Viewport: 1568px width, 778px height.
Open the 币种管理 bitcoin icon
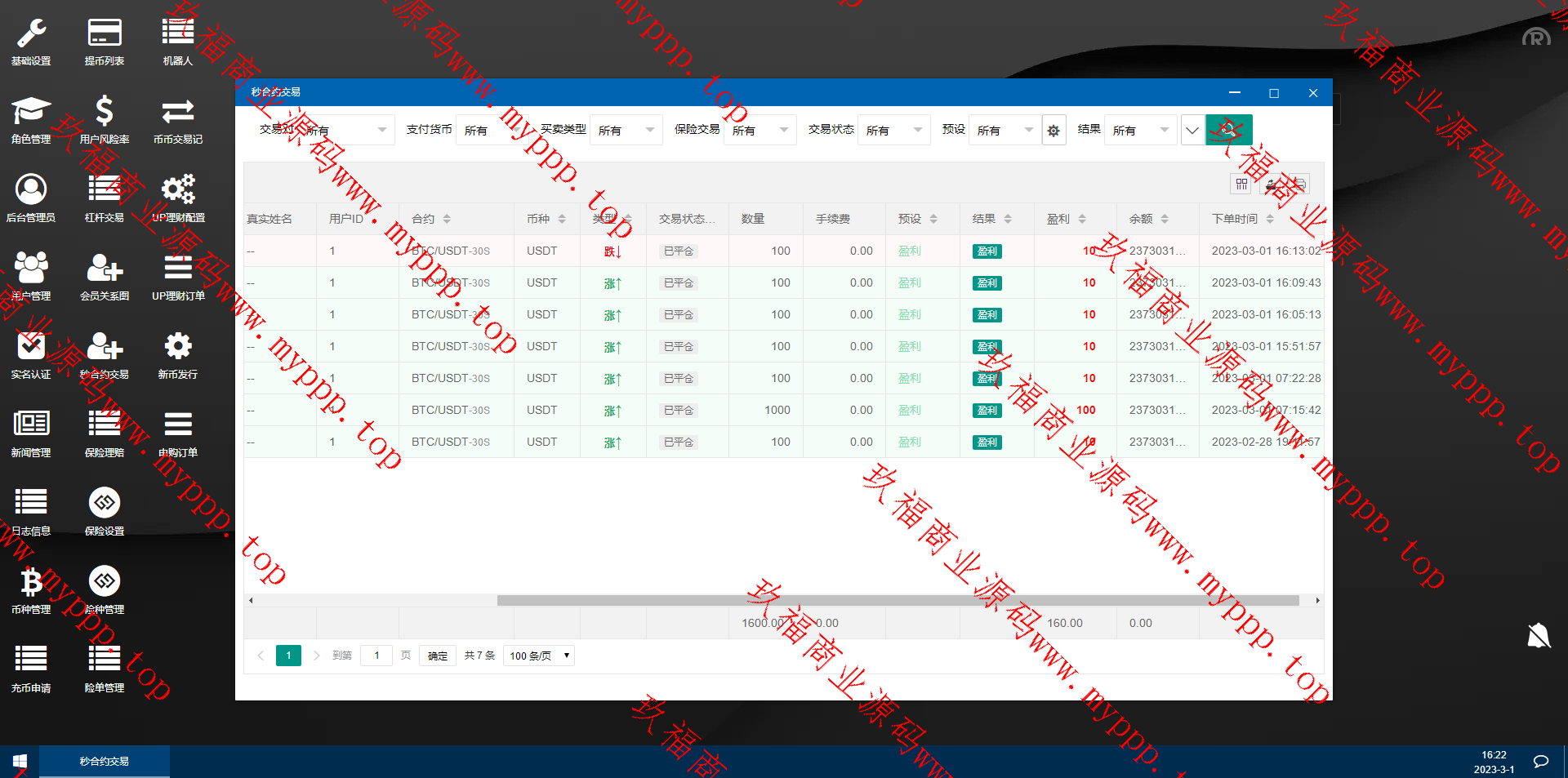tap(31, 582)
